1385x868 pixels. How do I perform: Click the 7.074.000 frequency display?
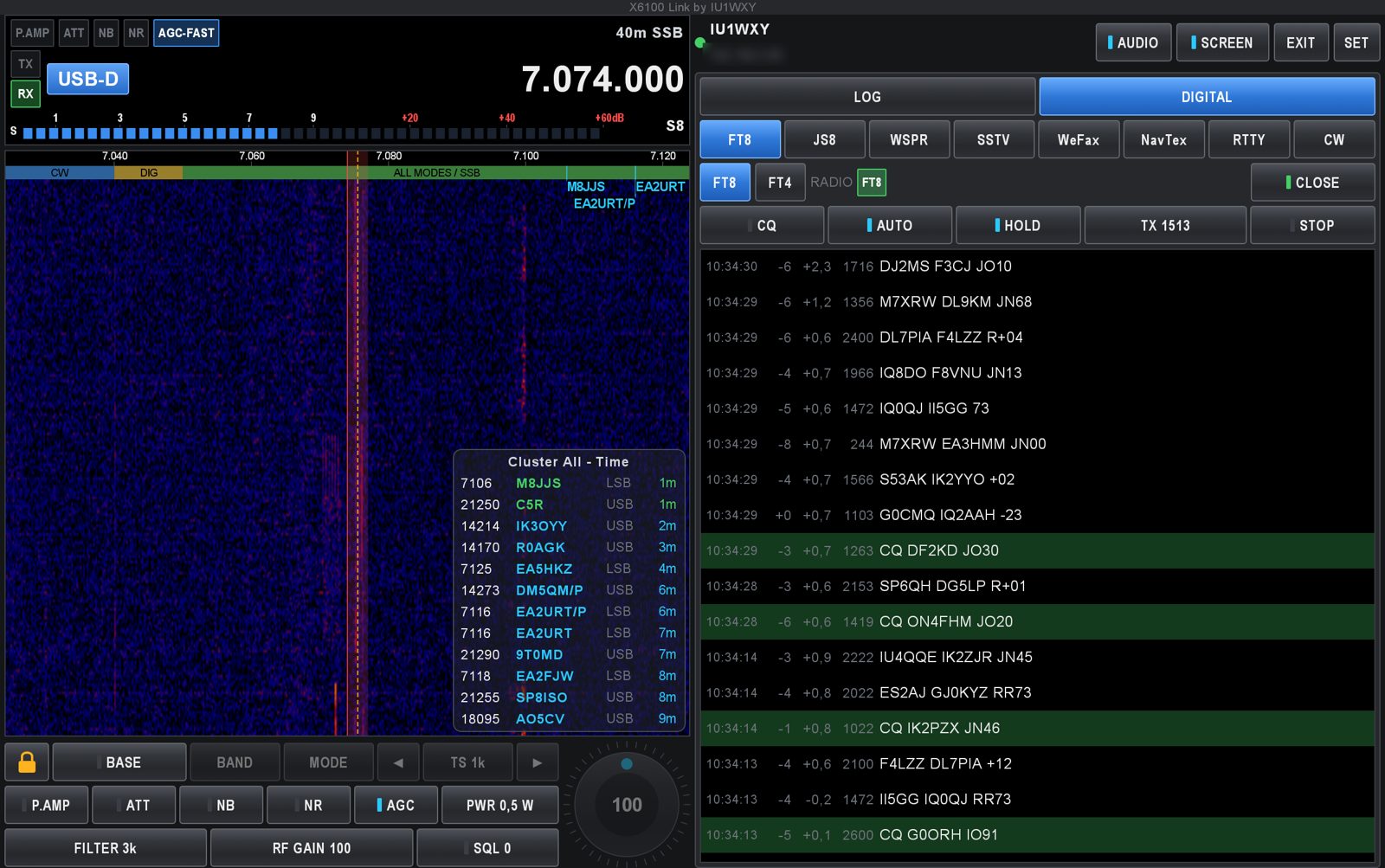tap(602, 80)
